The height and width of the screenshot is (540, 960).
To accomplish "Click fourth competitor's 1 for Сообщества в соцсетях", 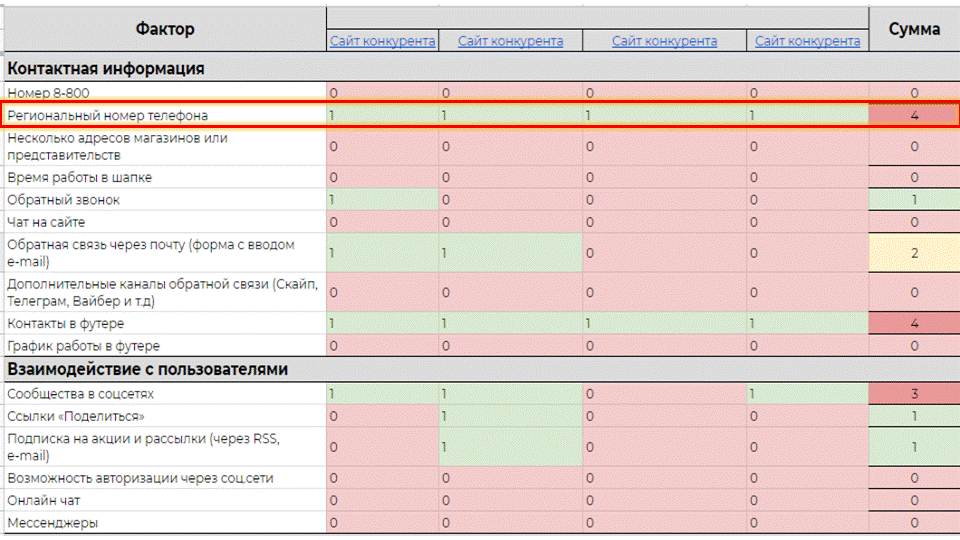I will point(808,394).
